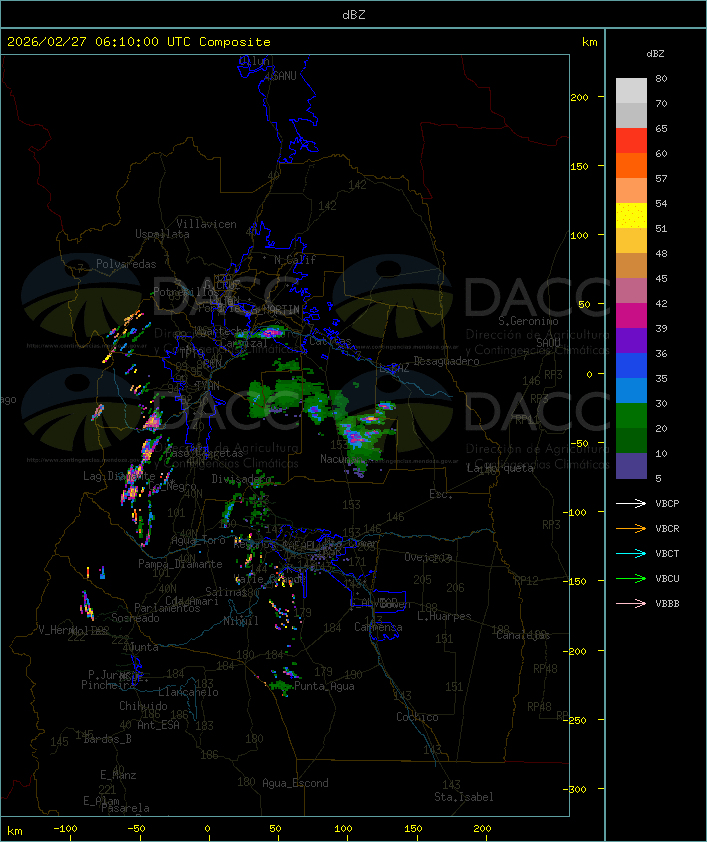The width and height of the screenshot is (707, 842).
Task: Click the VBCR legend label
Action: (667, 528)
